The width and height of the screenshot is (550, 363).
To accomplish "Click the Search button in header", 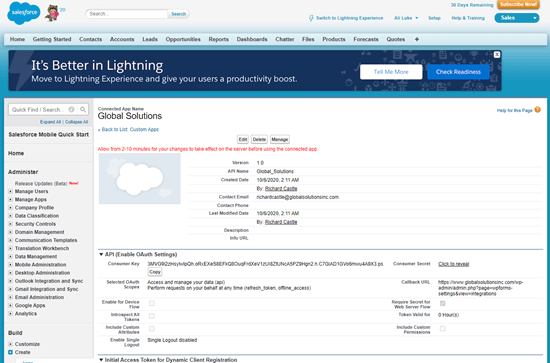I will (x=179, y=14).
